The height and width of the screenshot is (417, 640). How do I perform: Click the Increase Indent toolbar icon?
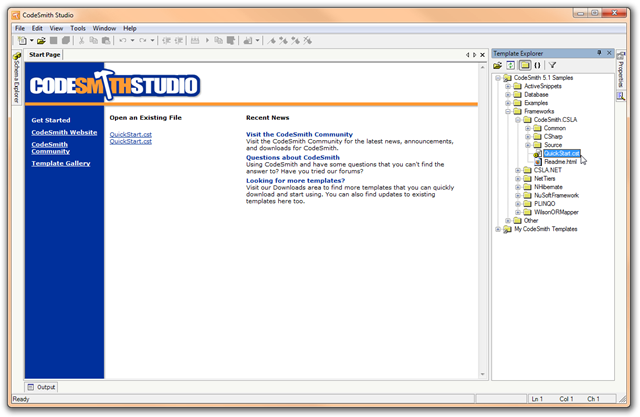click(178, 40)
